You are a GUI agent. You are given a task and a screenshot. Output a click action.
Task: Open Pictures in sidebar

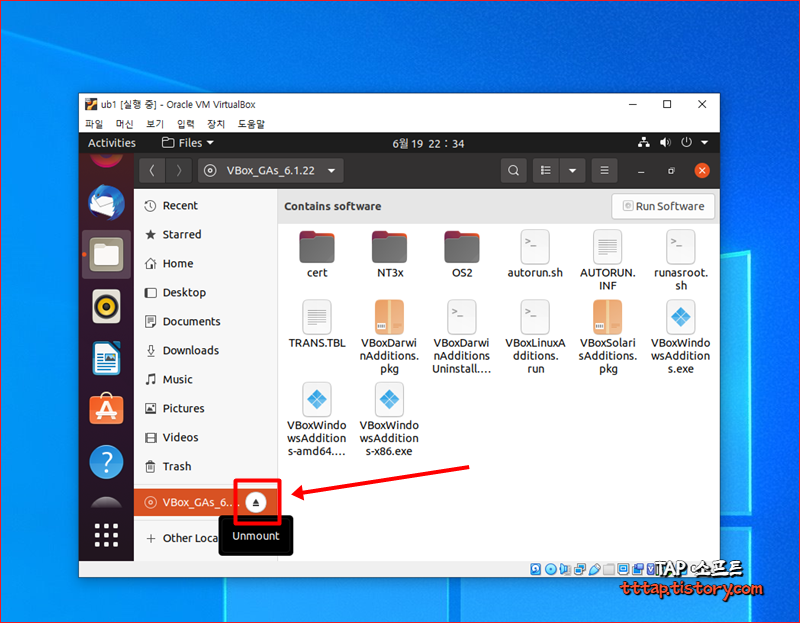tap(206, 409)
